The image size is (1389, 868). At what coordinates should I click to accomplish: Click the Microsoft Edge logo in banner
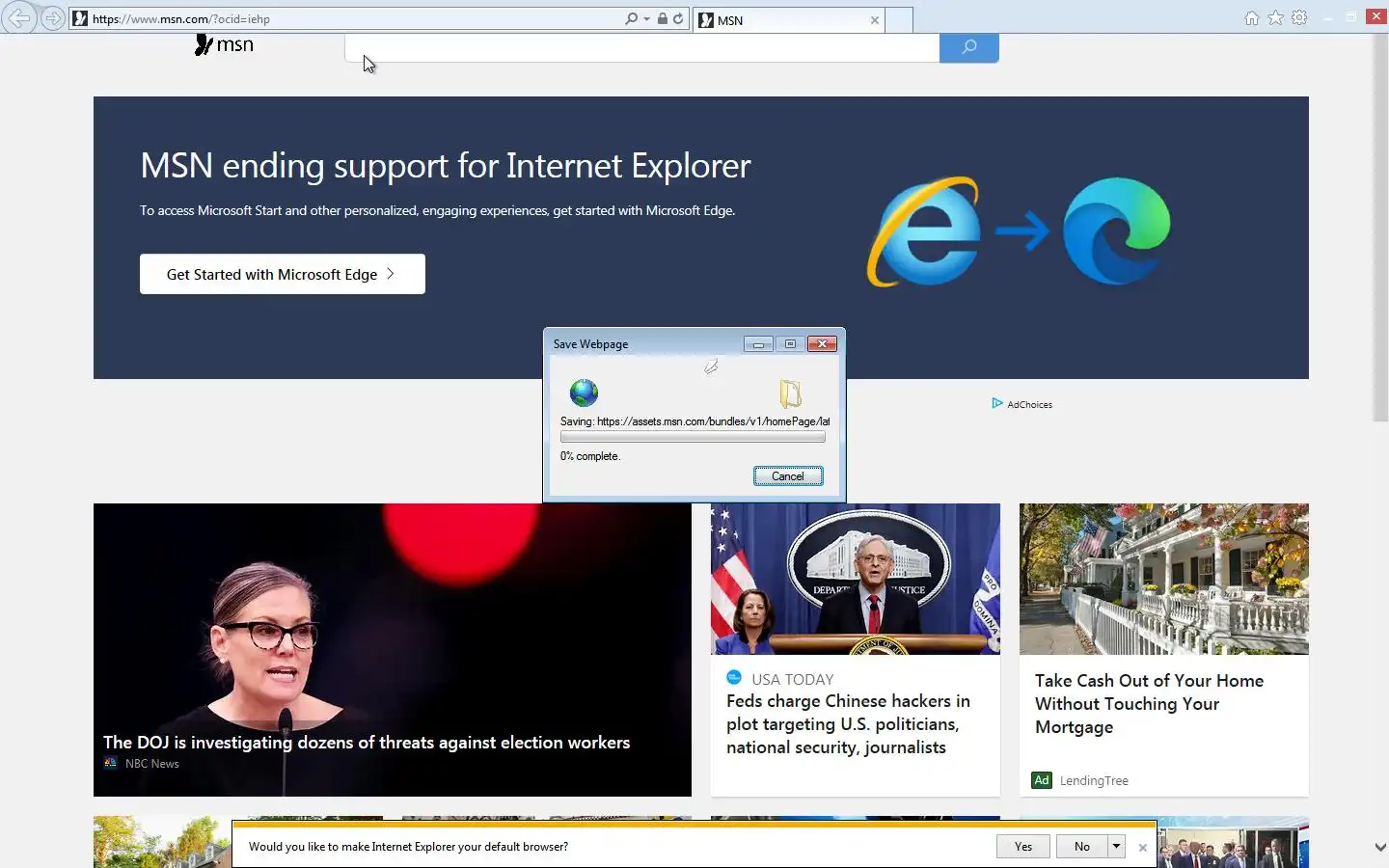tap(1117, 231)
